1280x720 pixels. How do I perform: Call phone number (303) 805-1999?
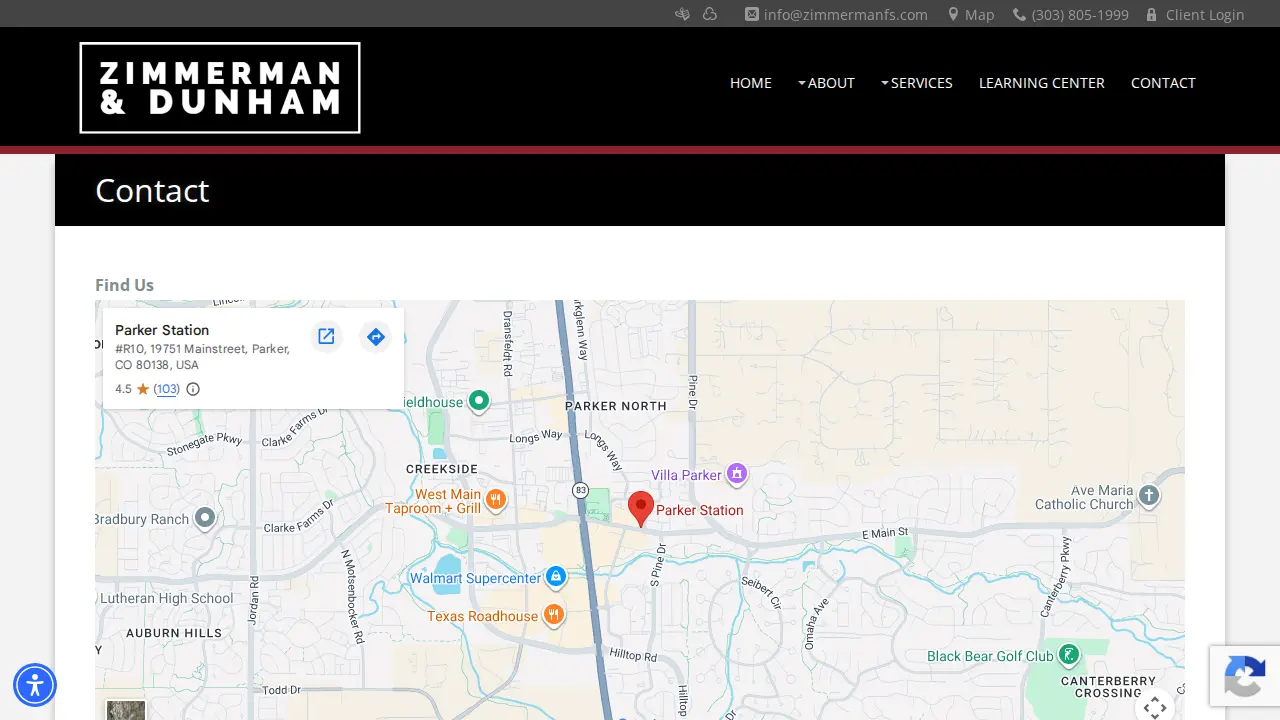click(x=1071, y=14)
